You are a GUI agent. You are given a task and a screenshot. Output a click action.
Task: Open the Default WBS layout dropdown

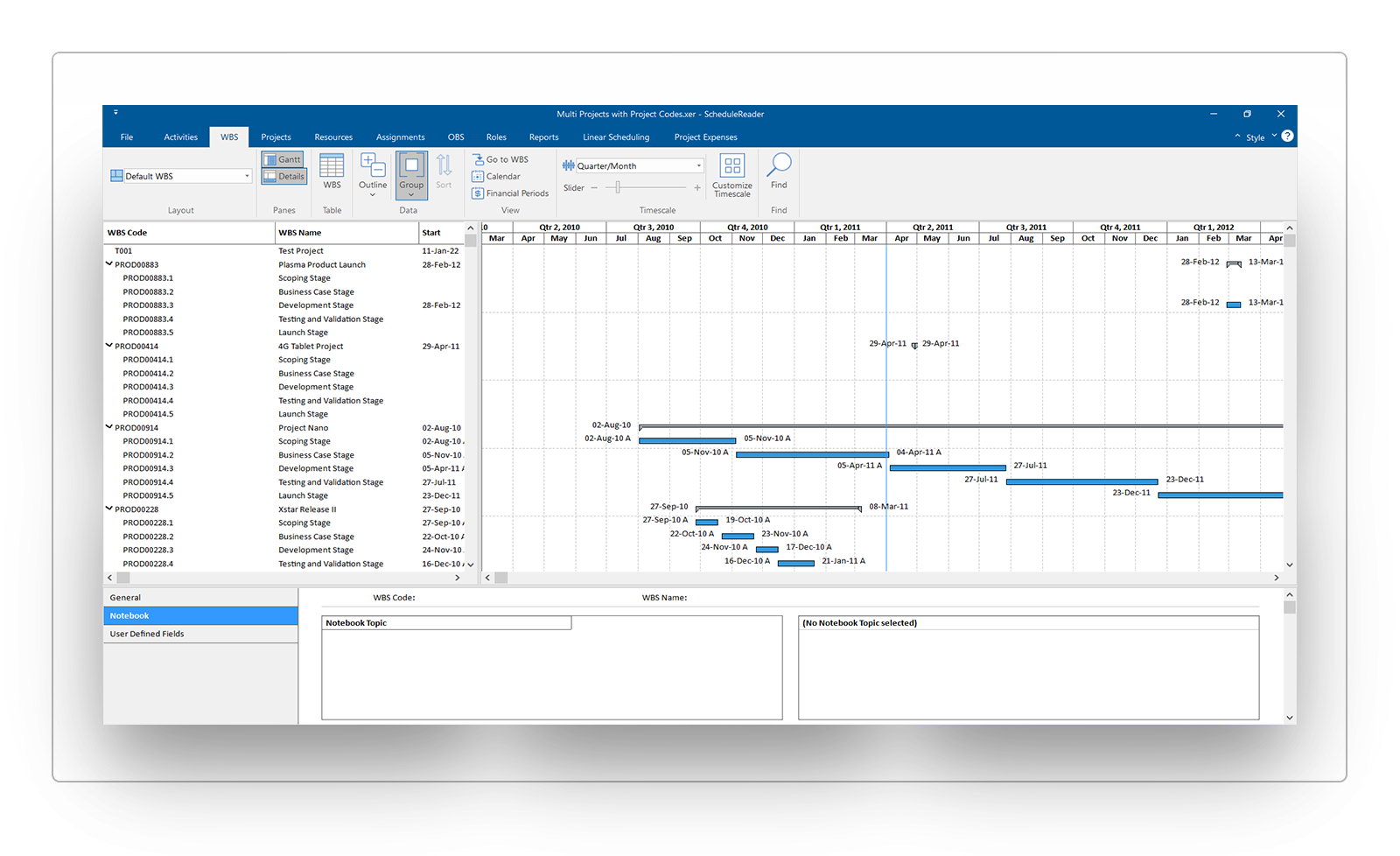248,175
